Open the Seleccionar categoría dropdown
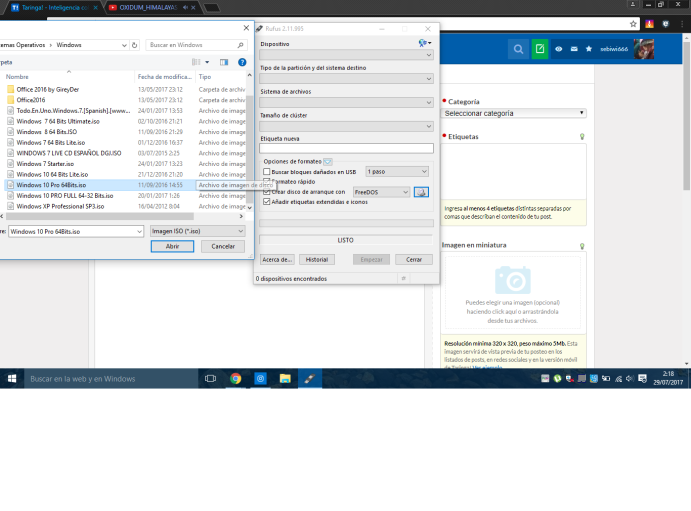 click(513, 113)
